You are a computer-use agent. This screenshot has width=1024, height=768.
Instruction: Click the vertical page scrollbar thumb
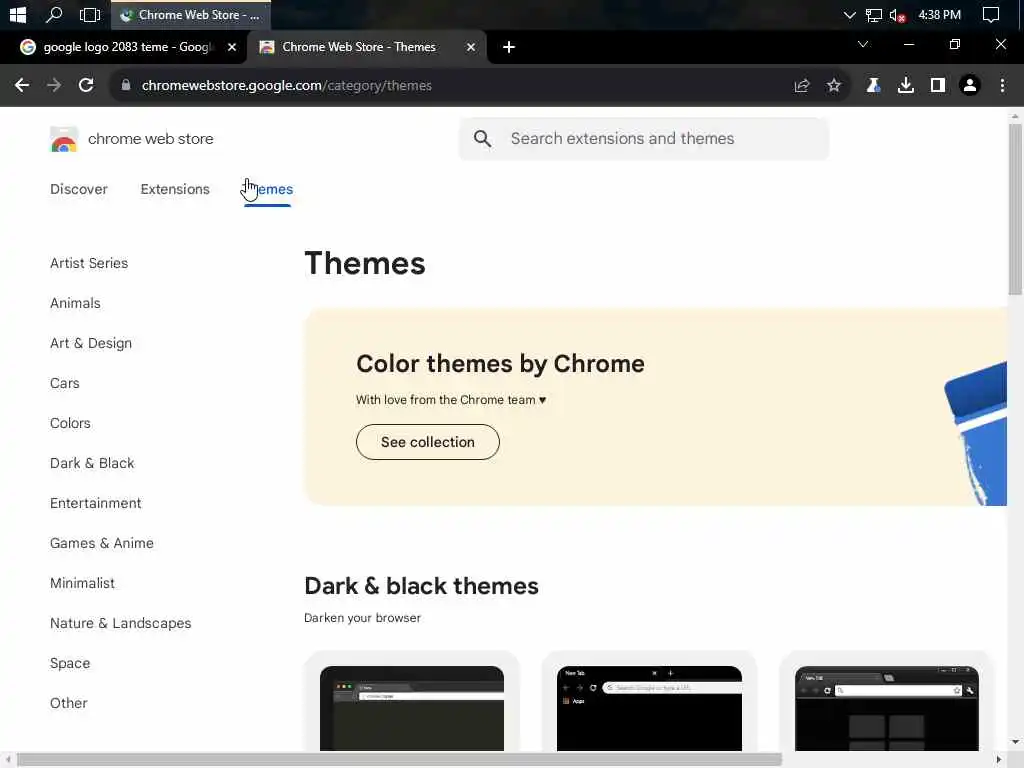point(1014,209)
